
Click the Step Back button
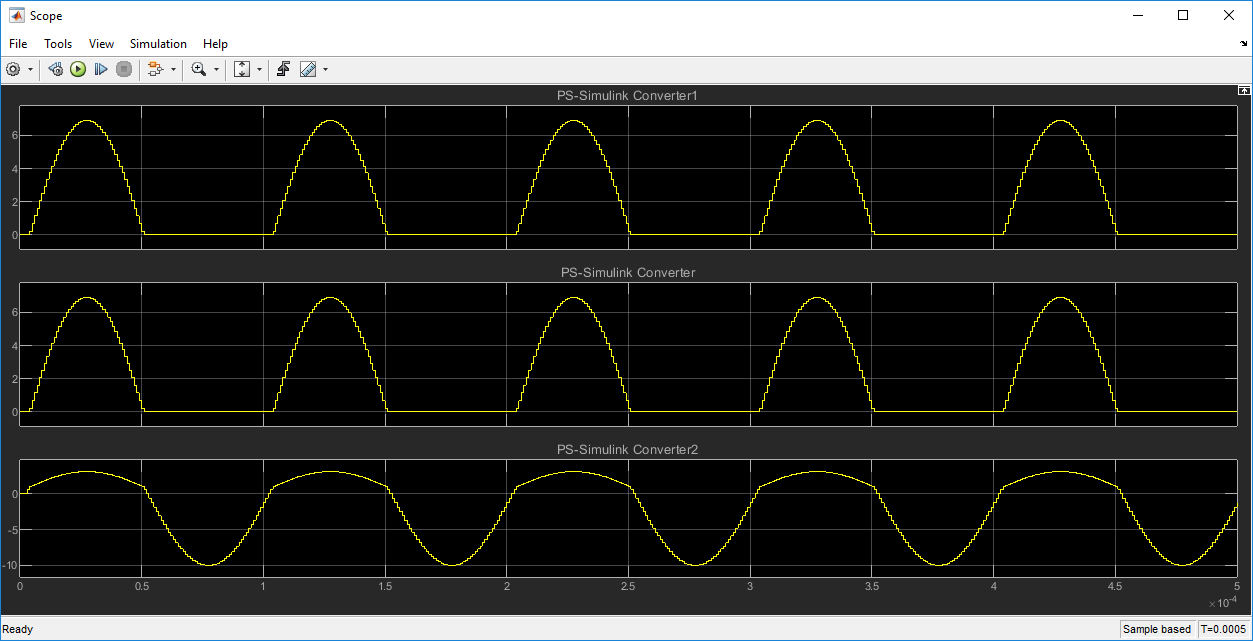tap(56, 69)
